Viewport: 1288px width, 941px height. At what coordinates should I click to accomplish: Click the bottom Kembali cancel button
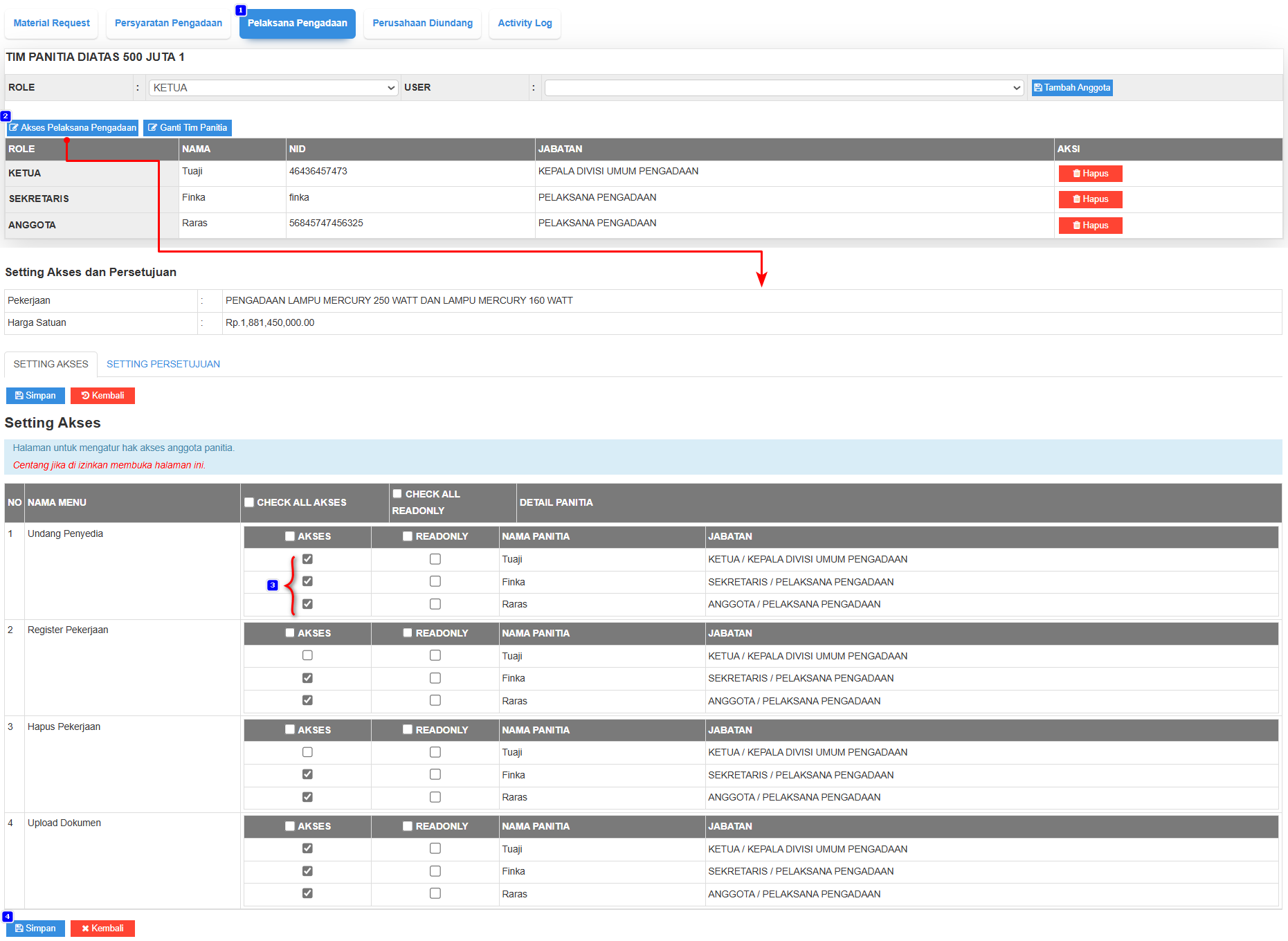102,929
